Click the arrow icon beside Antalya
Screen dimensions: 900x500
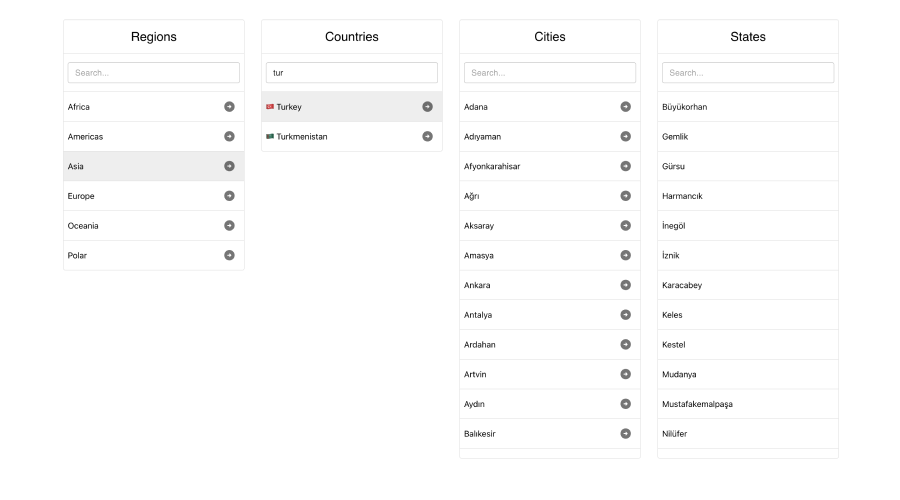coord(625,315)
